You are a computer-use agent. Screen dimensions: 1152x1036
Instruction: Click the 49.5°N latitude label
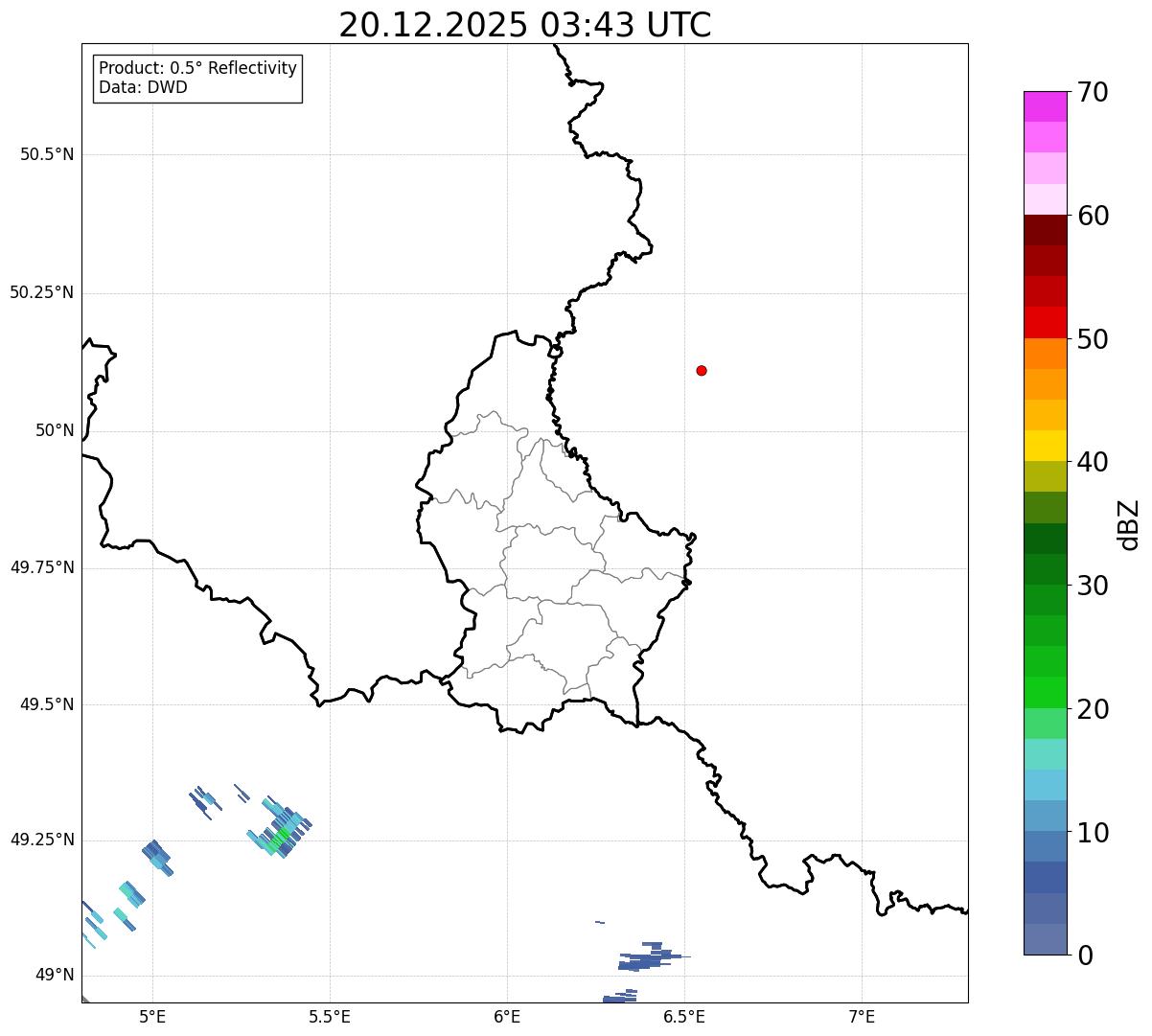47,704
